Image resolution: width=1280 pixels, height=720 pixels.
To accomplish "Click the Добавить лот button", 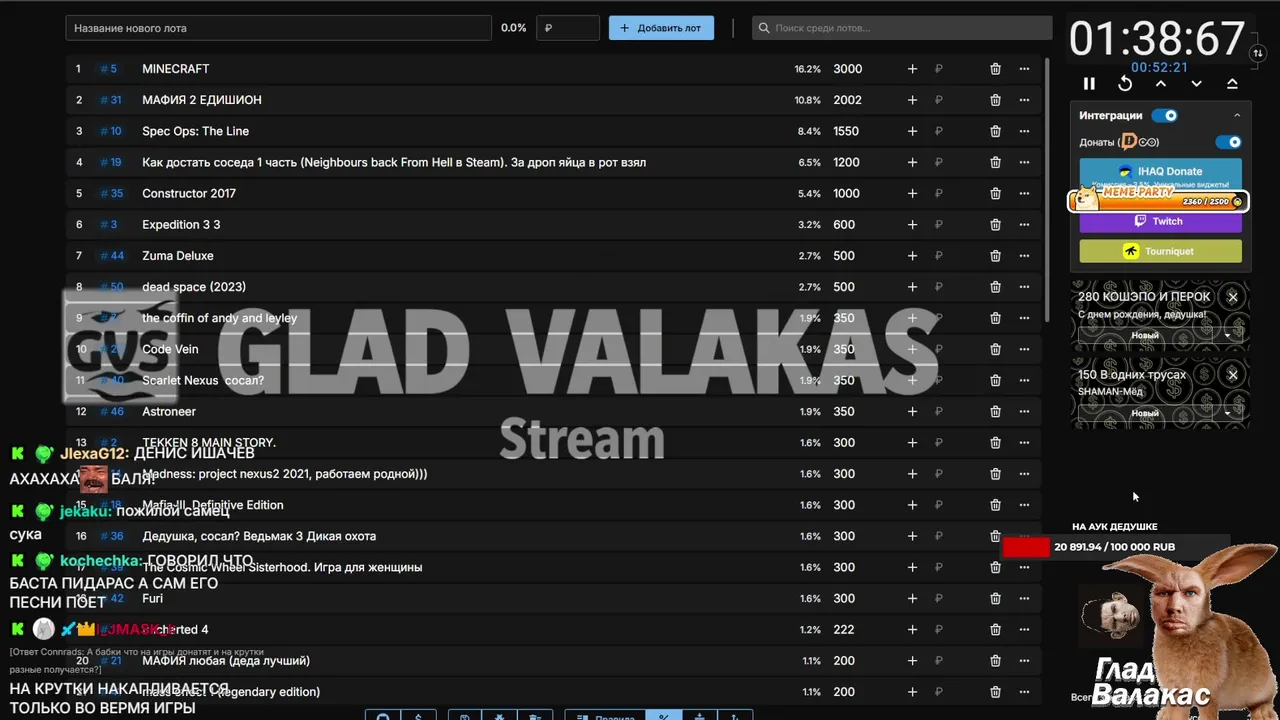I will 661,28.
